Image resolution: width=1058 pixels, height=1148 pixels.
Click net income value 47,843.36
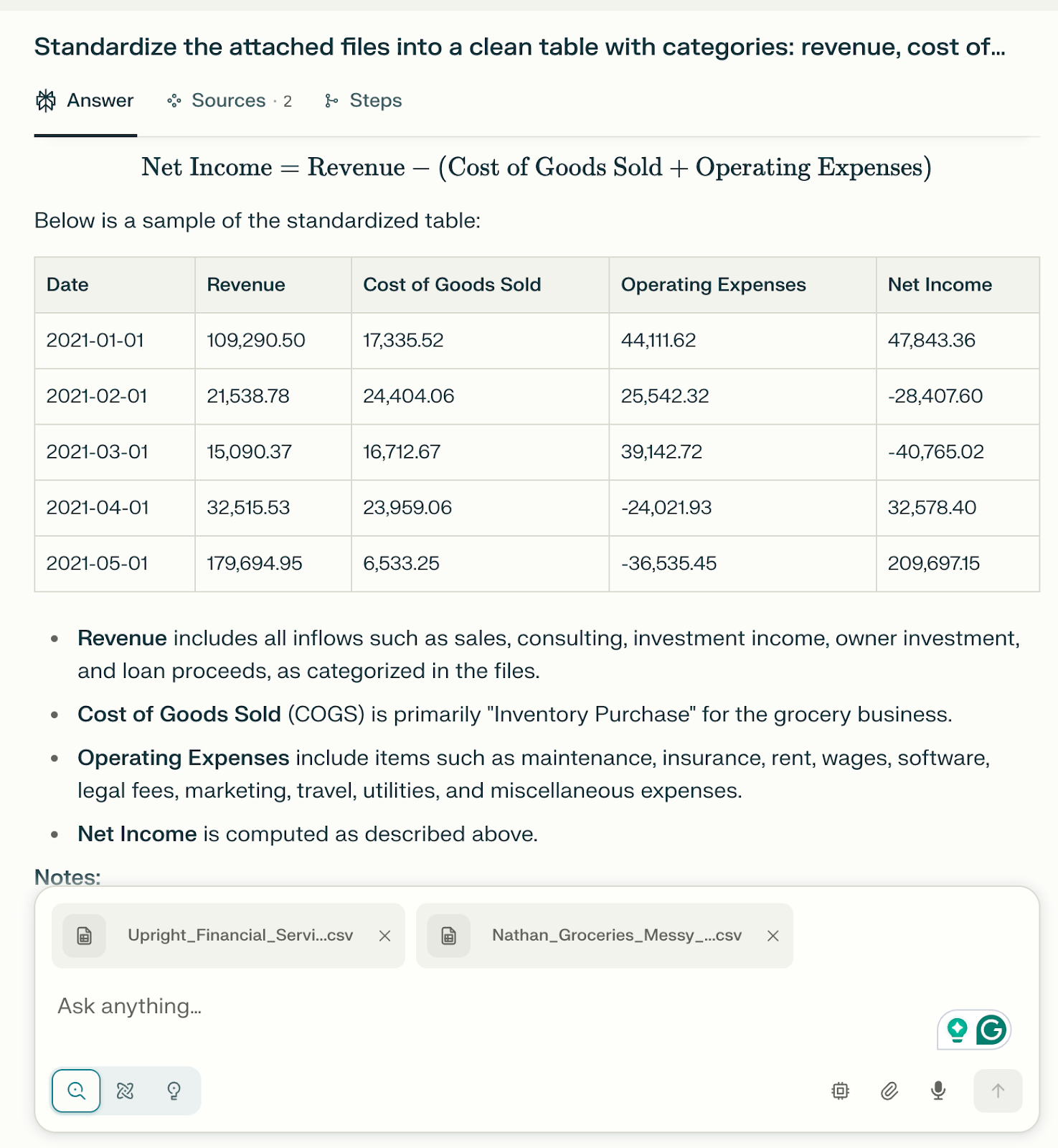point(932,340)
